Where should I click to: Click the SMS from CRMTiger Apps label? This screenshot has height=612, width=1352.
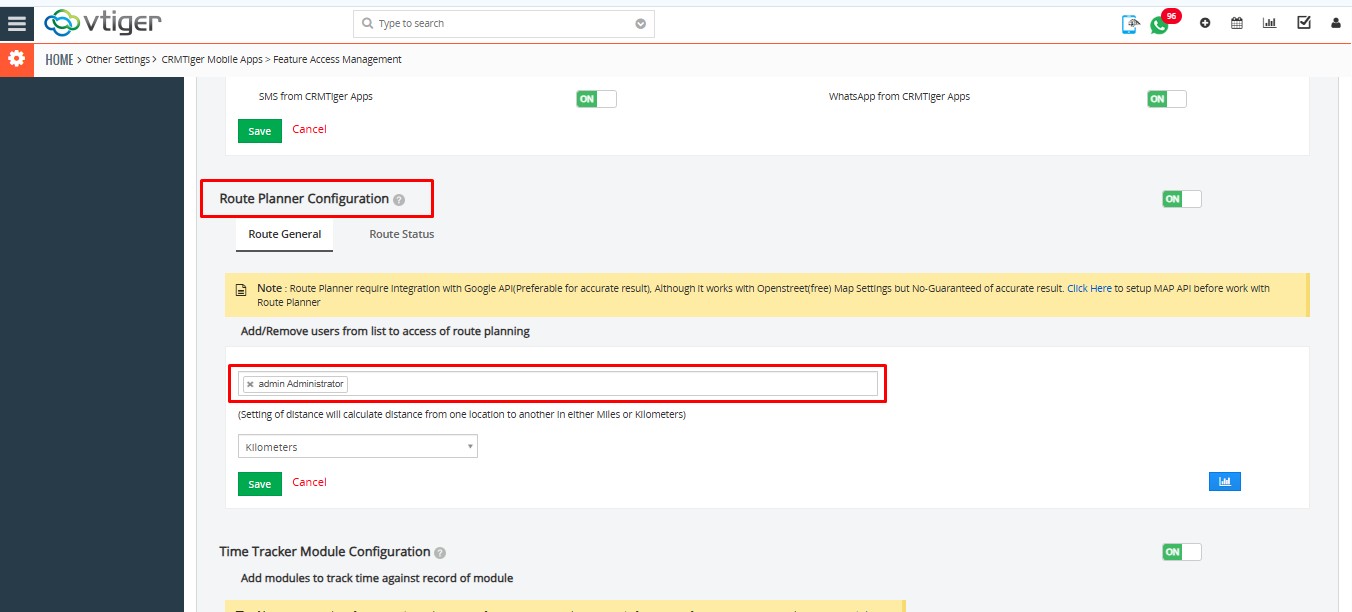[316, 97]
